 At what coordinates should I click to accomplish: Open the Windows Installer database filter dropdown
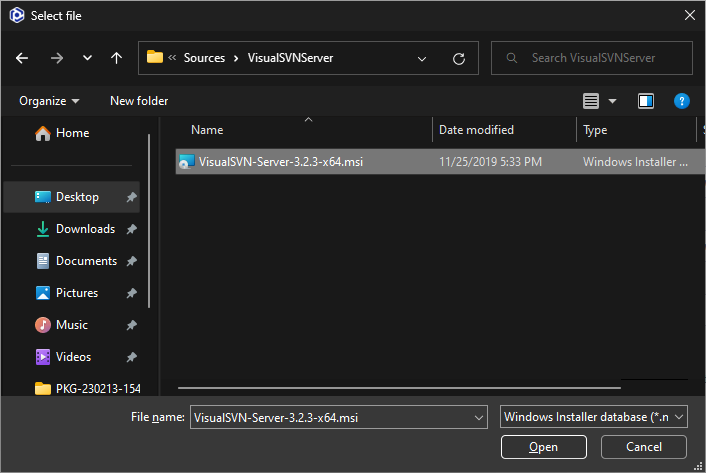tap(593, 417)
